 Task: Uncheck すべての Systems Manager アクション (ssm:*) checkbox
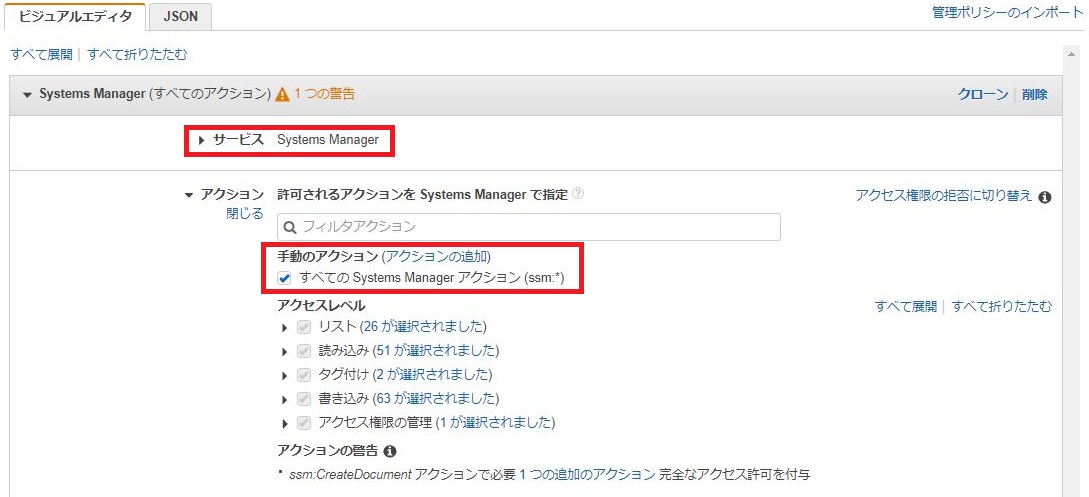tap(283, 278)
